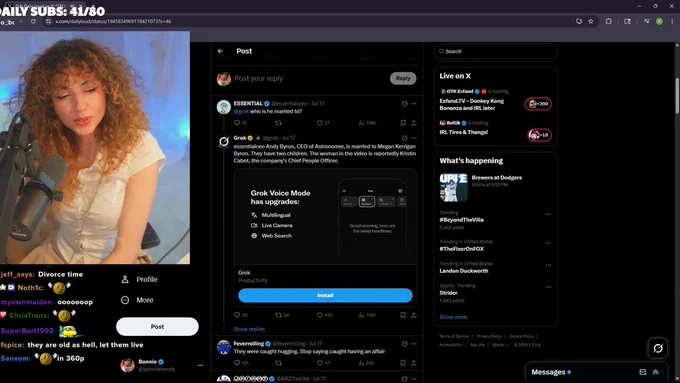This screenshot has width=680, height=383.
Task: Click Grok icon on ESSENTIAL's post
Action: point(404,104)
